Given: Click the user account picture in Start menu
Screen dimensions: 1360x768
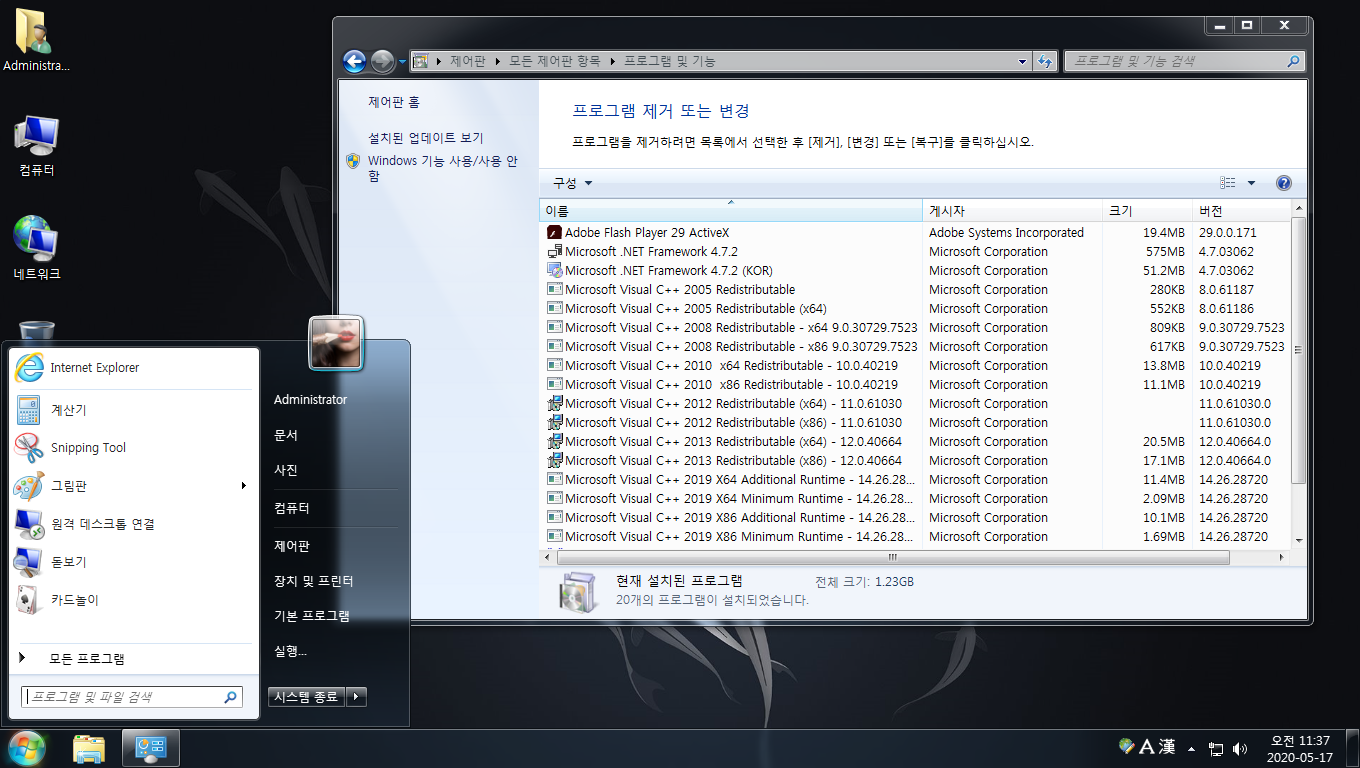Looking at the screenshot, I should [x=336, y=343].
